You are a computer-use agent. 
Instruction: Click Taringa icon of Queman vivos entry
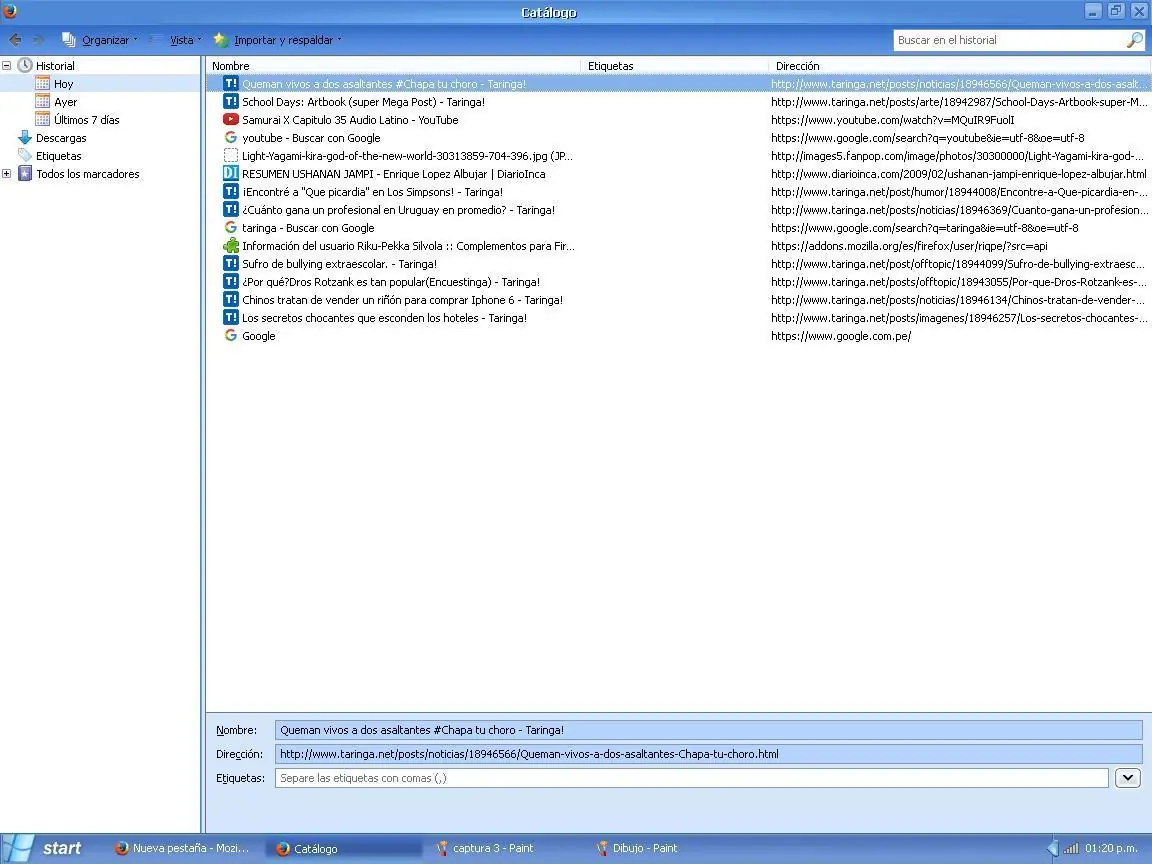click(231, 84)
